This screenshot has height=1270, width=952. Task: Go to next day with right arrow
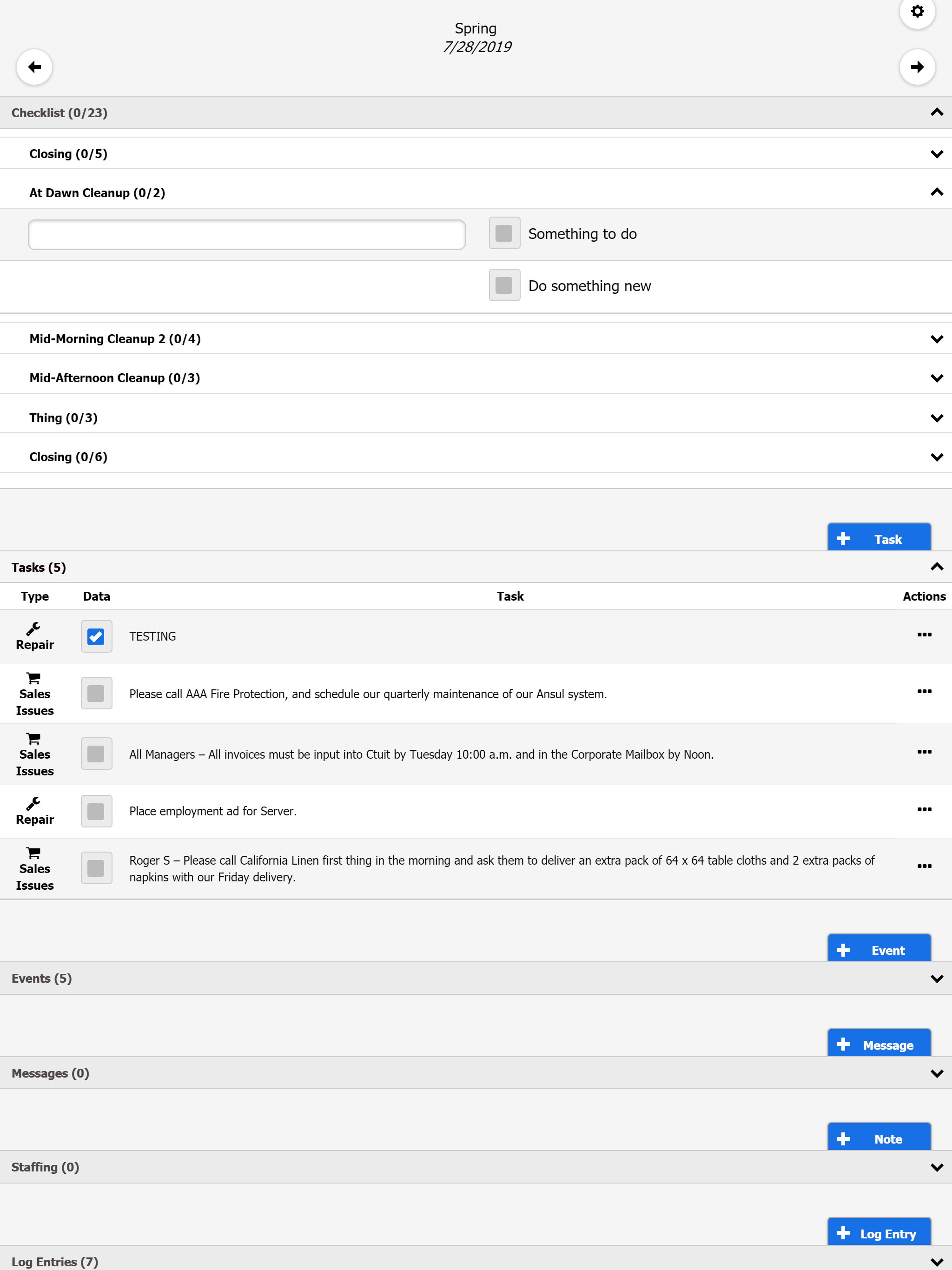click(917, 67)
